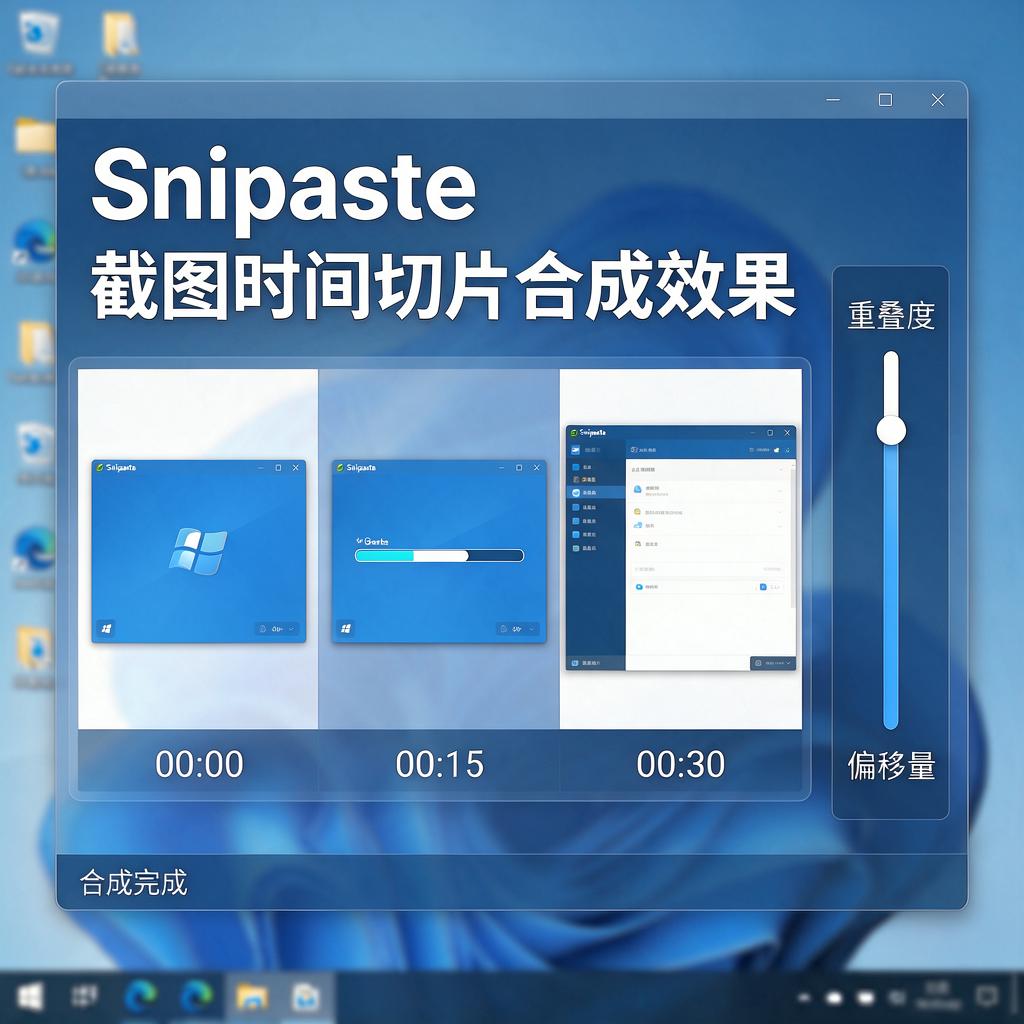Open the bottom-right dropdown in the 00:30 slice window

click(x=773, y=663)
